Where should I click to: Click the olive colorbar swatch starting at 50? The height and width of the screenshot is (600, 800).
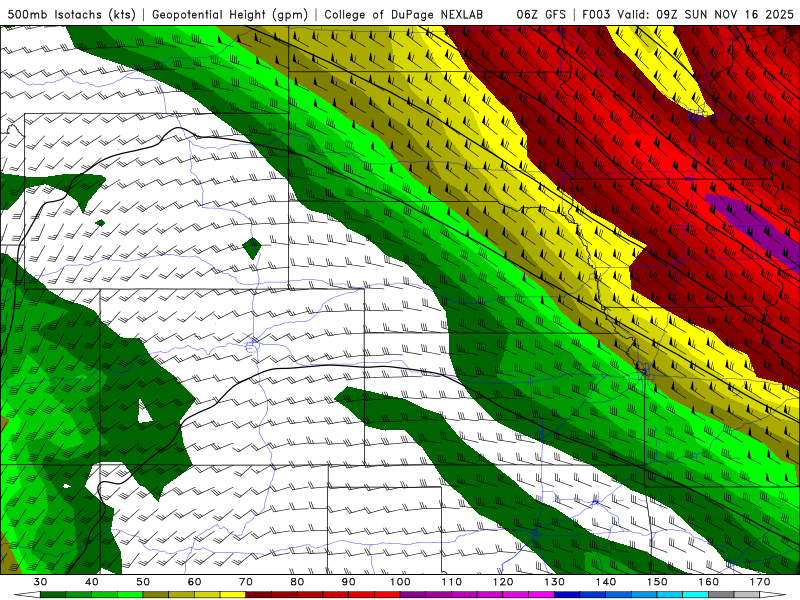coord(156,595)
